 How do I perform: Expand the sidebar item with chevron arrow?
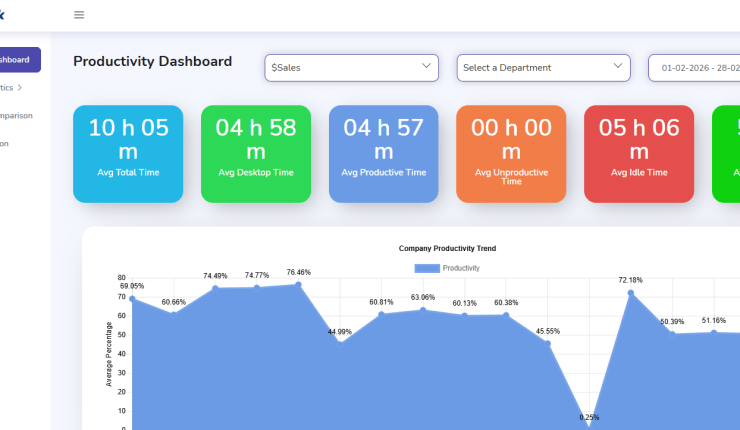pyautogui.click(x=15, y=88)
